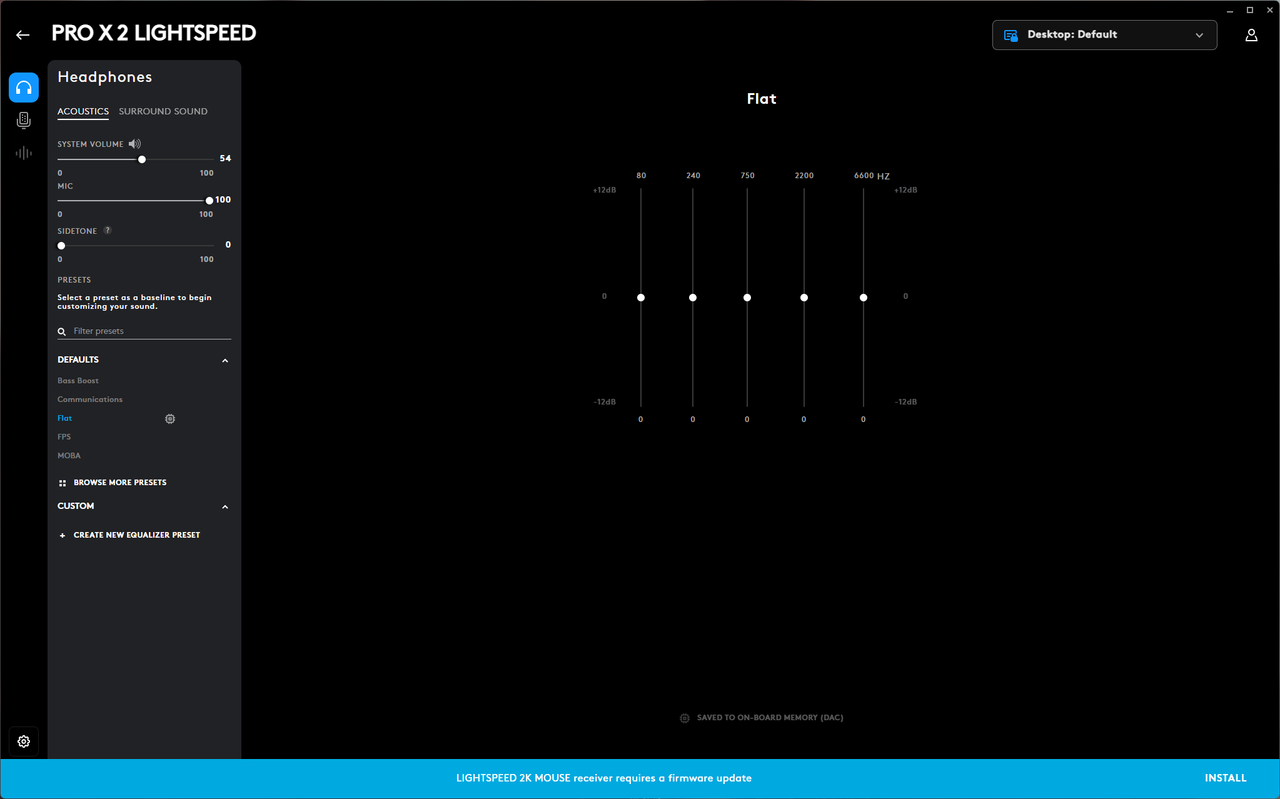Click the Headphones panel heading
The width and height of the screenshot is (1280, 799).
coord(105,77)
